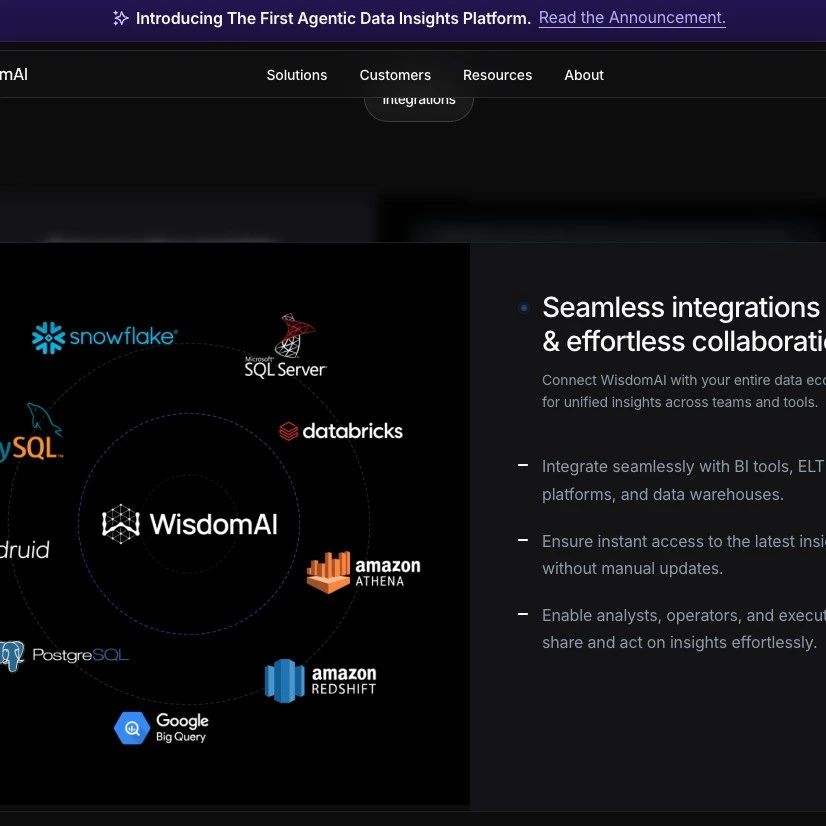Follow the Read the Announcement link
Image resolution: width=826 pixels, height=826 pixels.
(632, 18)
